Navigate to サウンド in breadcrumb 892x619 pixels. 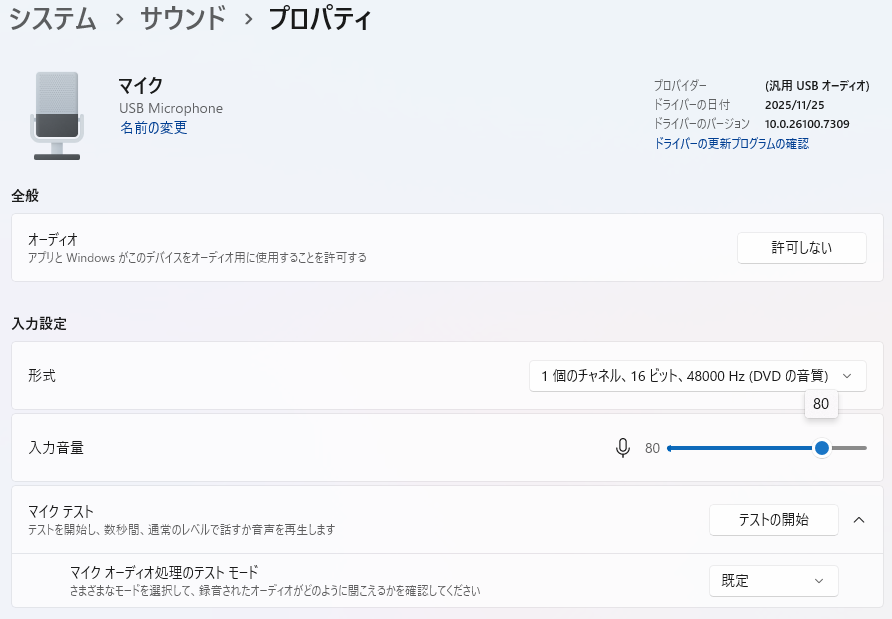click(183, 19)
